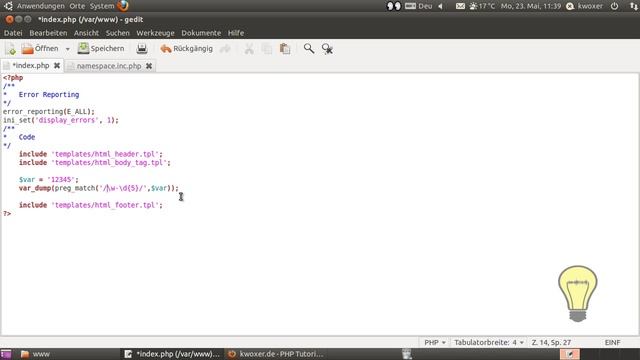Open the Anwendungen menu

pos(40,6)
